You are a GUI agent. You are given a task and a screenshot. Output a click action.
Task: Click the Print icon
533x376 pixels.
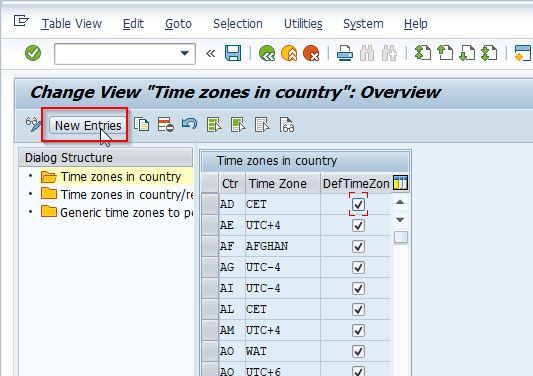pyautogui.click(x=345, y=53)
